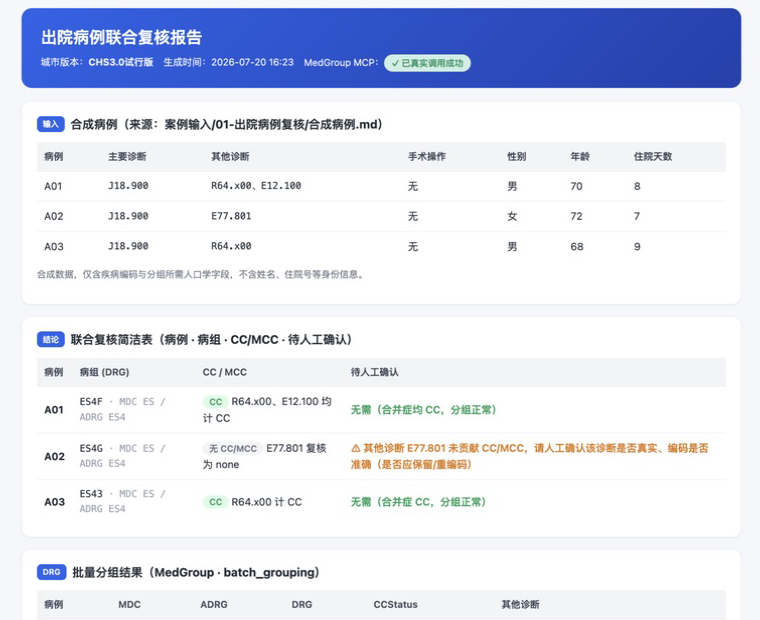Click DRG group ES4G

click(91, 448)
